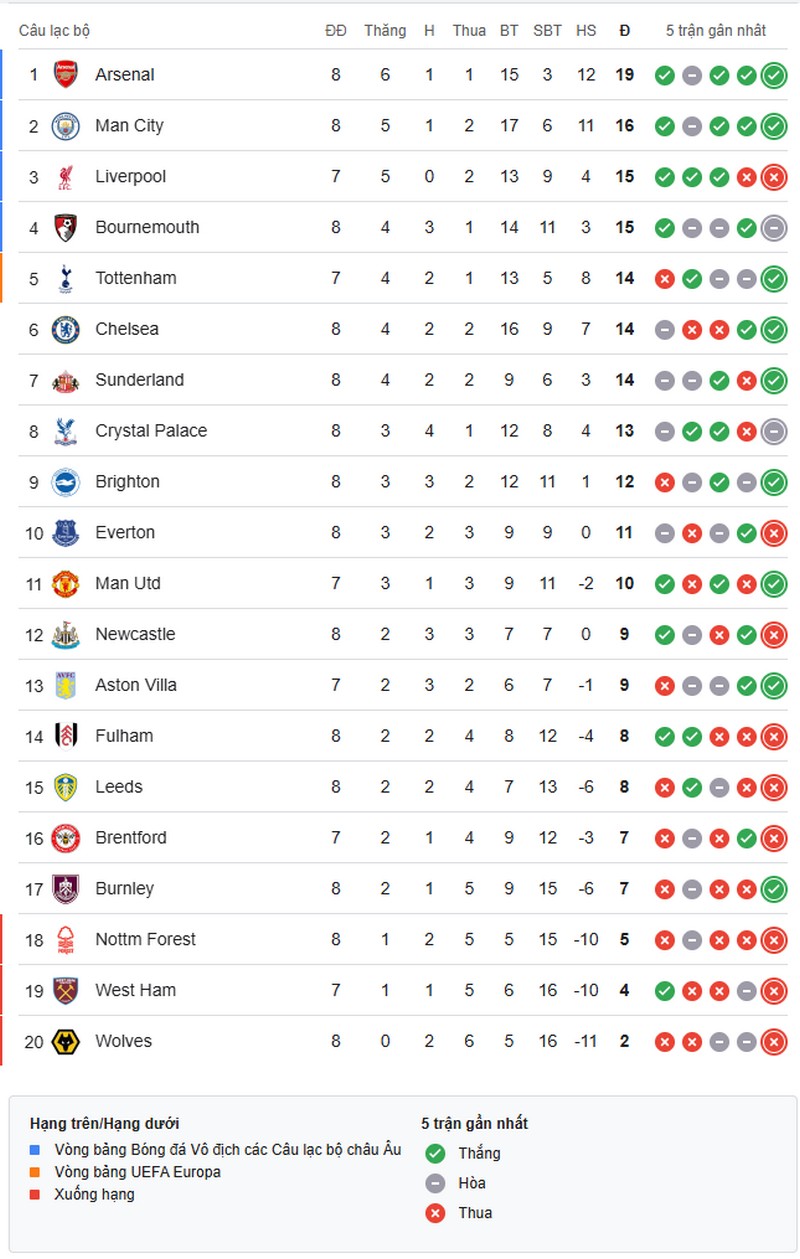Click the Man City club crest
The image size is (800, 1259).
[x=65, y=126]
